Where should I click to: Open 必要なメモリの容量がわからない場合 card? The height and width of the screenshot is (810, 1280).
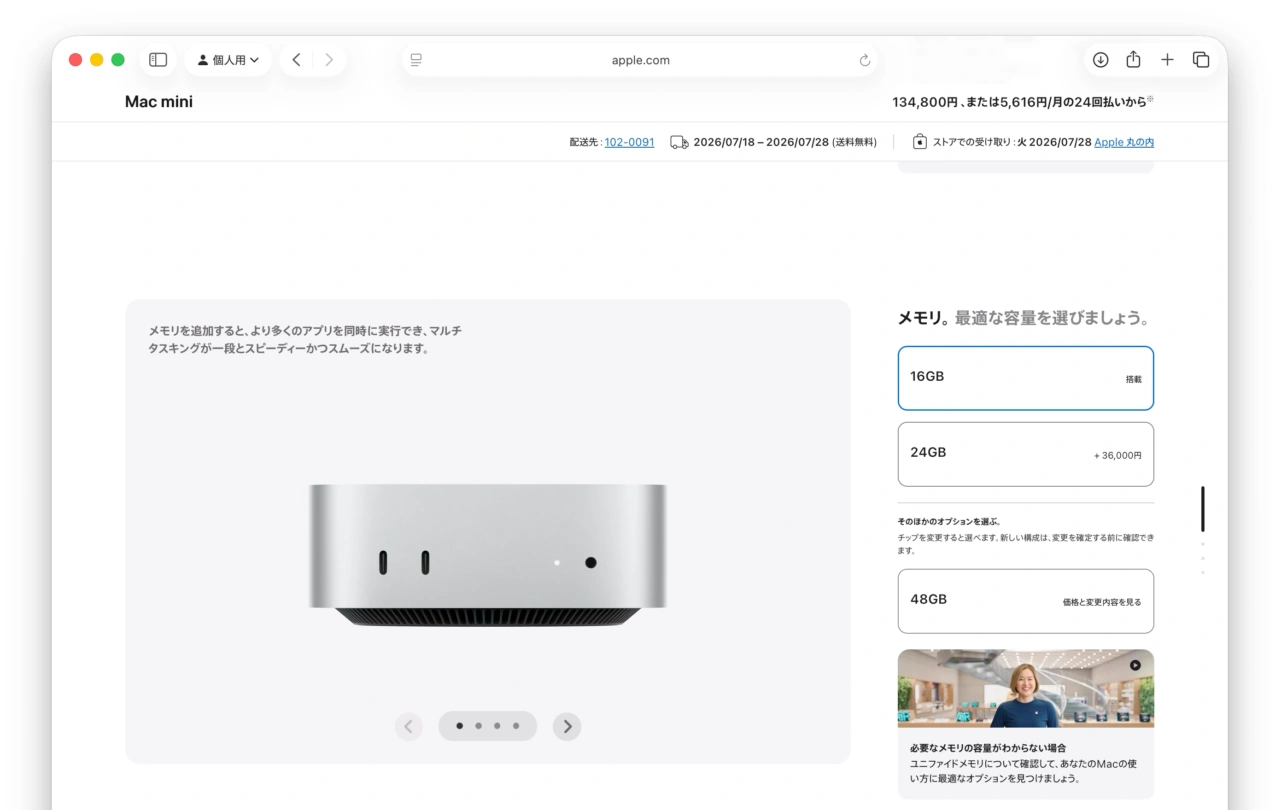[x=1026, y=724]
